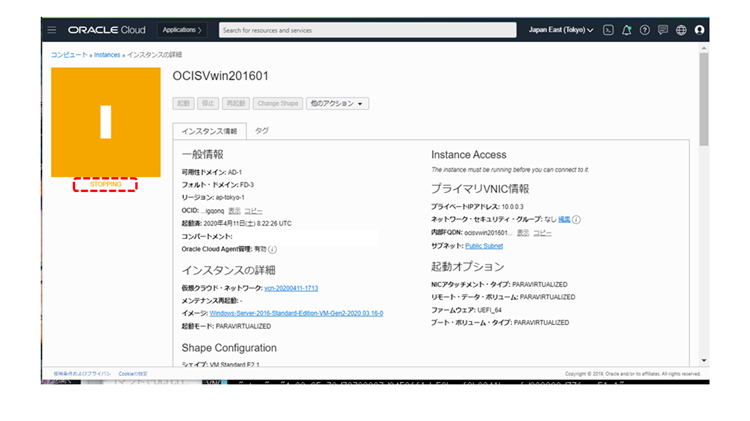This screenshot has height=421, width=750.
Task: Open the language globe icon
Action: (681, 30)
